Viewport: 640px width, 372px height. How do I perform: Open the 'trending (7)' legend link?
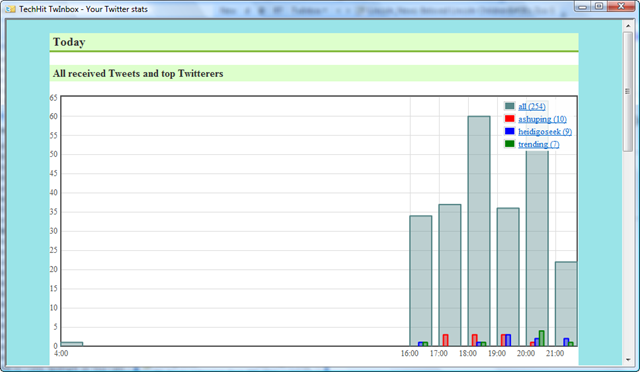(x=538, y=145)
